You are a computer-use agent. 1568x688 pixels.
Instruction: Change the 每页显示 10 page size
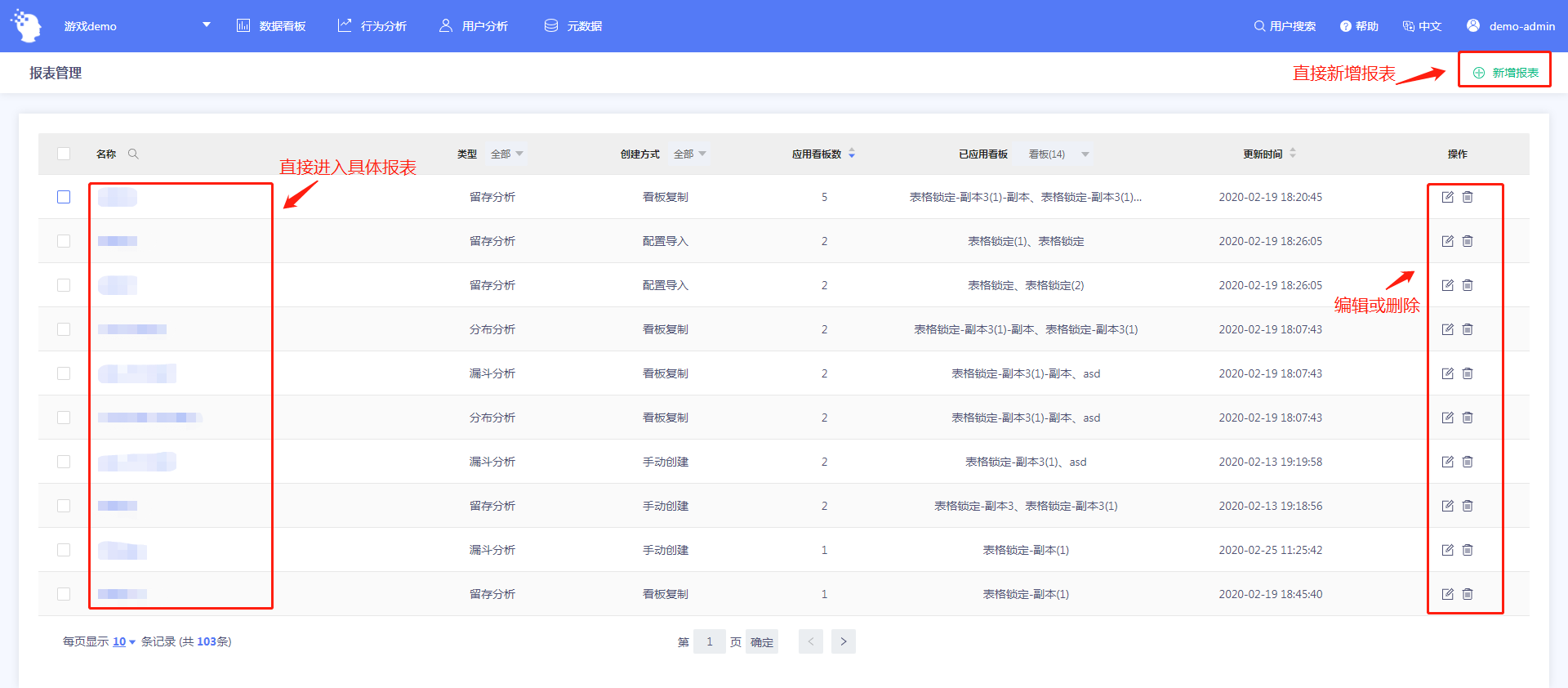point(124,641)
